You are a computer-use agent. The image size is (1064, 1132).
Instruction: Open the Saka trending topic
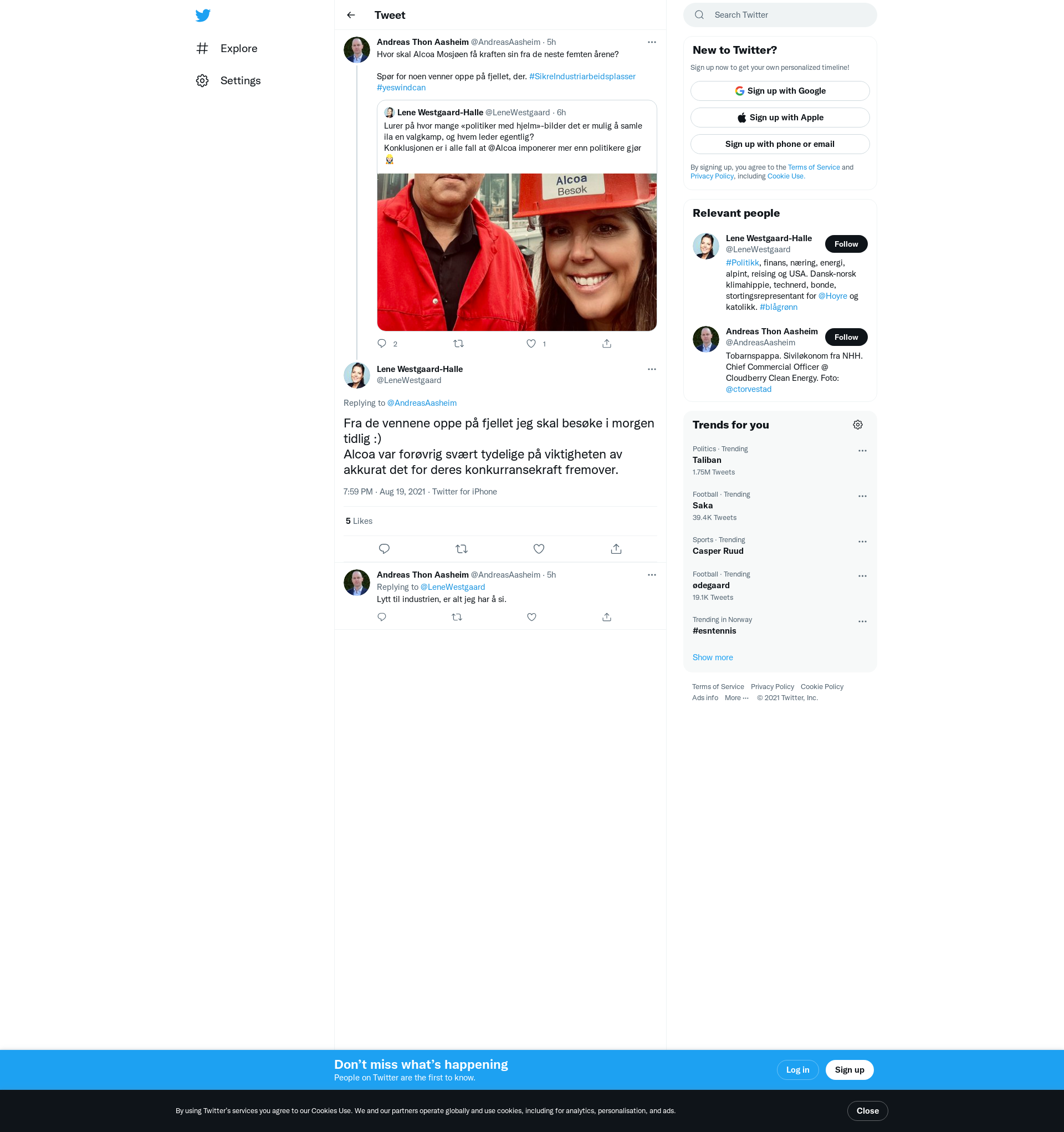[780, 506]
